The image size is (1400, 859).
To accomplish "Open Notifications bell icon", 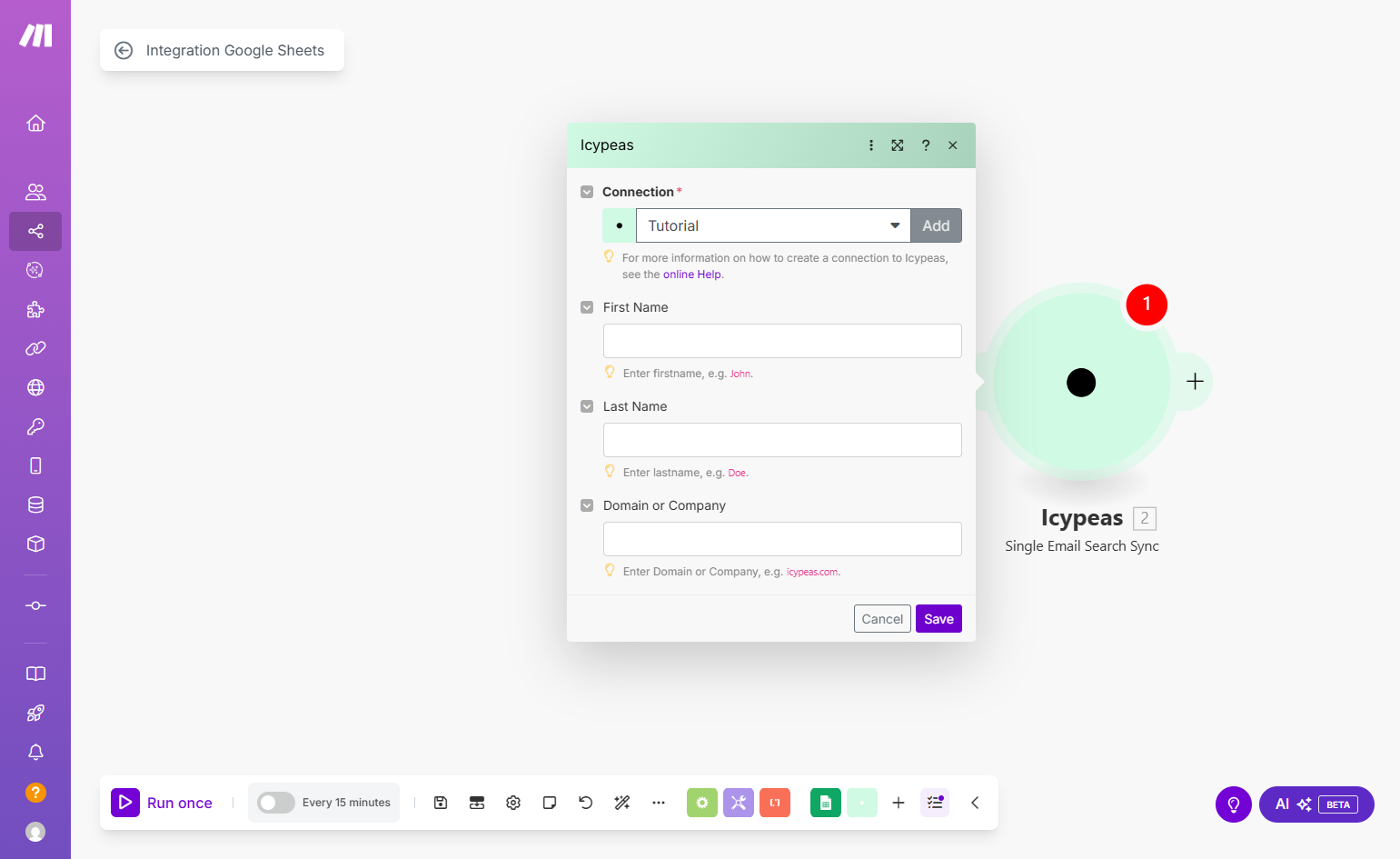I will coord(35,752).
